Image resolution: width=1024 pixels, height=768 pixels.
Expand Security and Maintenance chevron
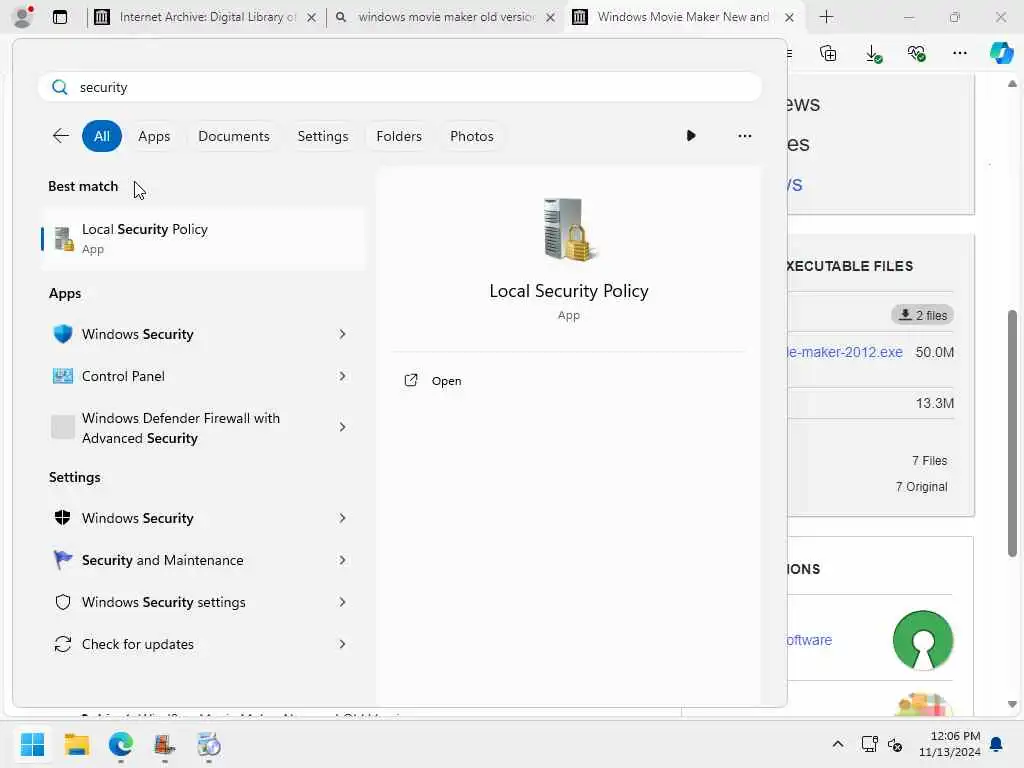[342, 560]
